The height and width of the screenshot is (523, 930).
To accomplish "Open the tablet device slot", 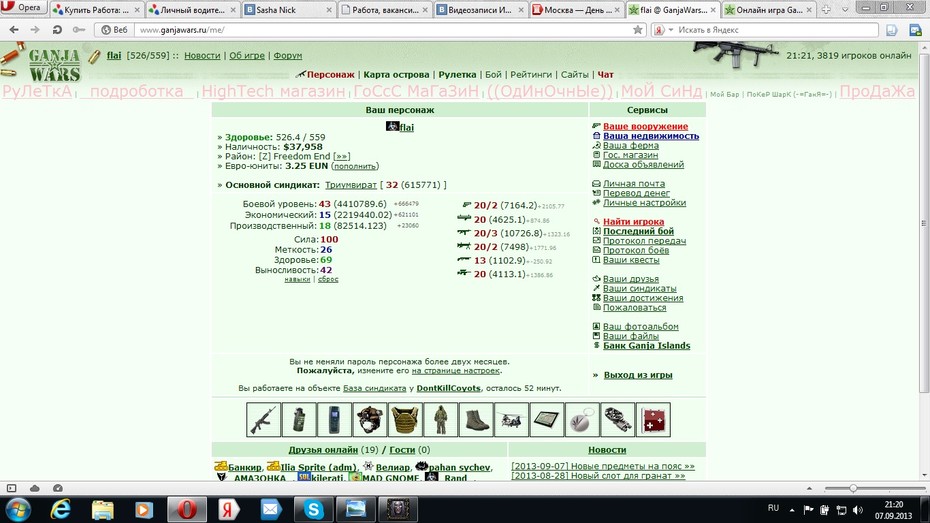I will pos(547,420).
